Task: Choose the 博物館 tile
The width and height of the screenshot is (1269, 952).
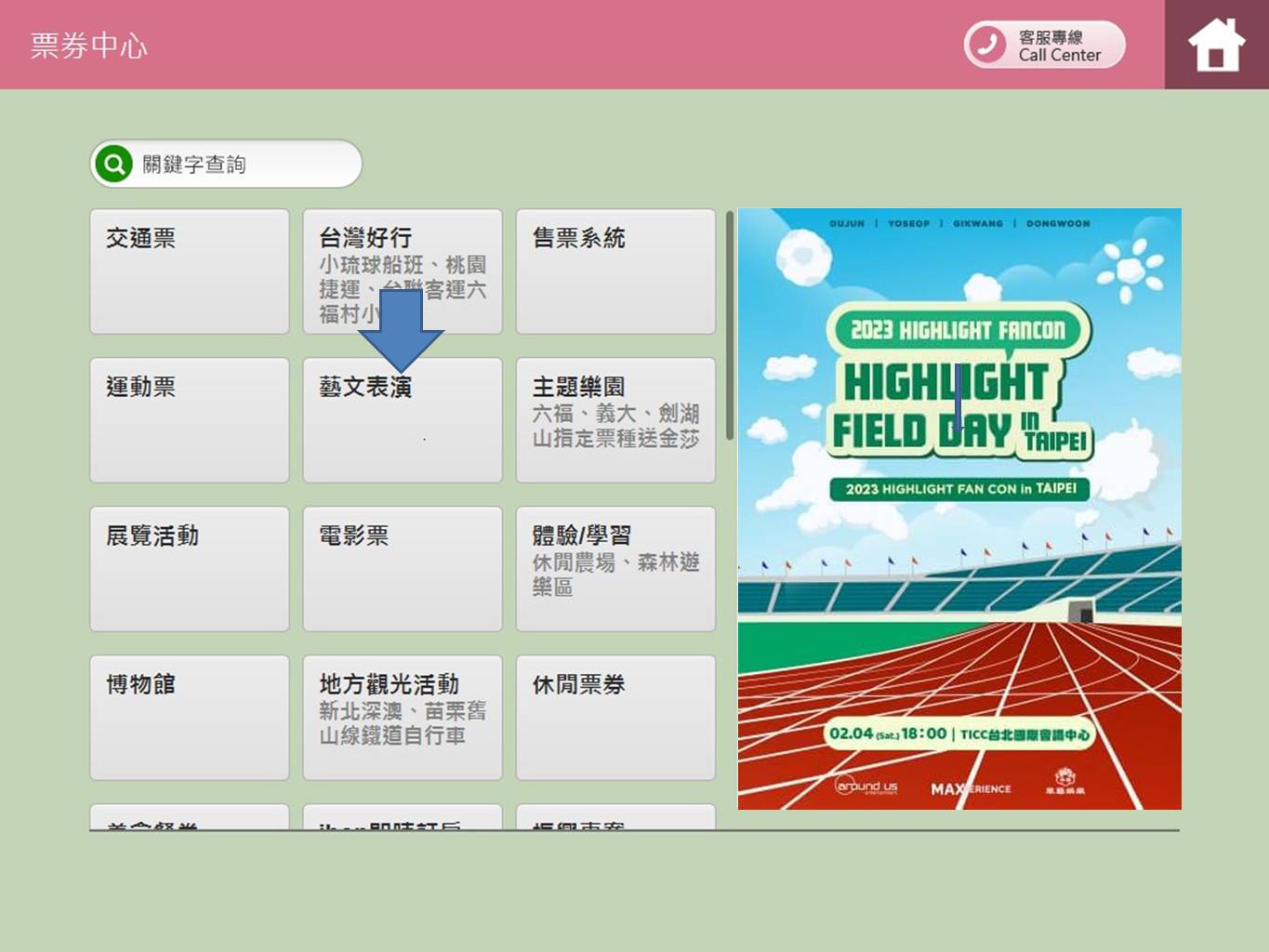Action: click(x=190, y=718)
